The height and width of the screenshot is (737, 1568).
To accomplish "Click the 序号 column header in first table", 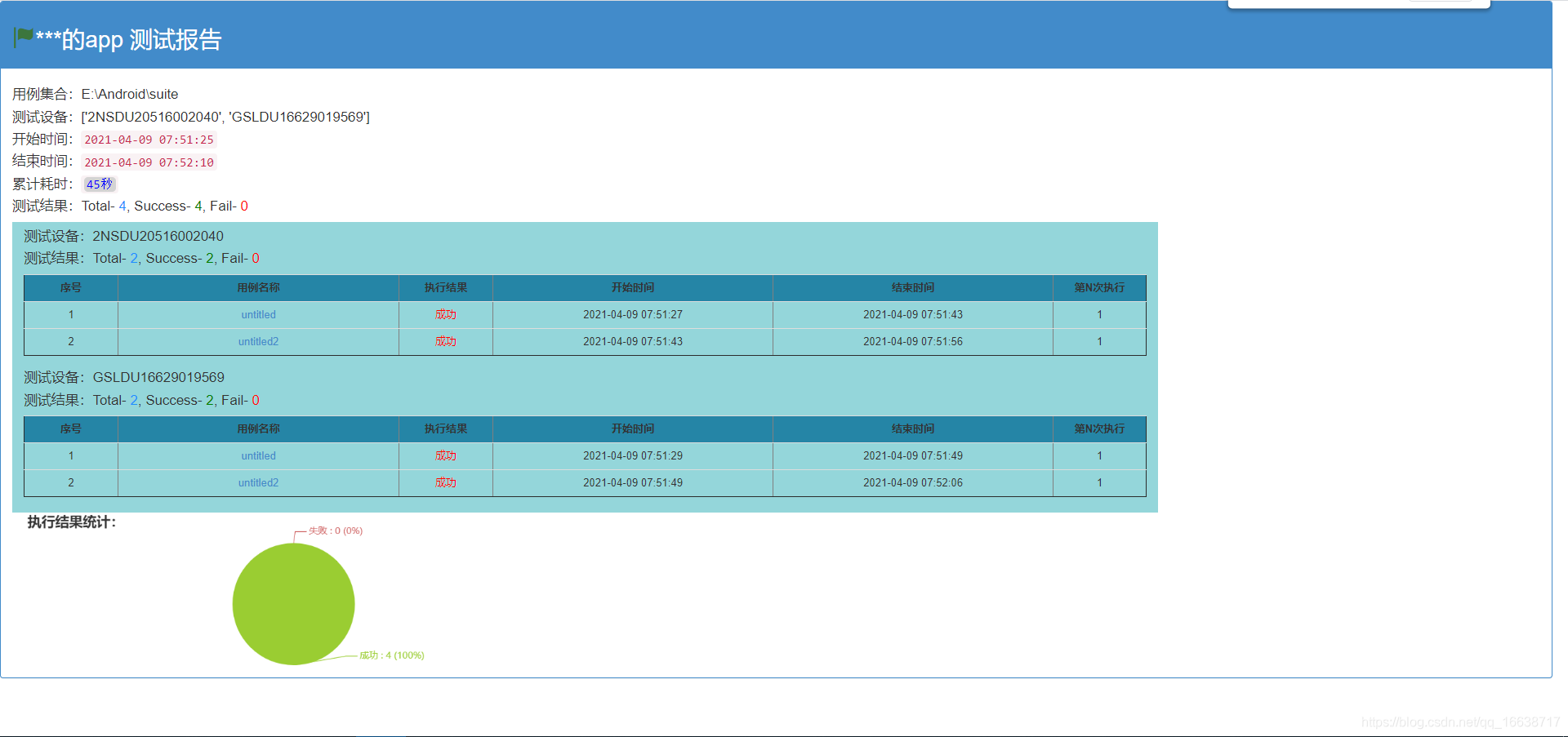I will click(71, 288).
